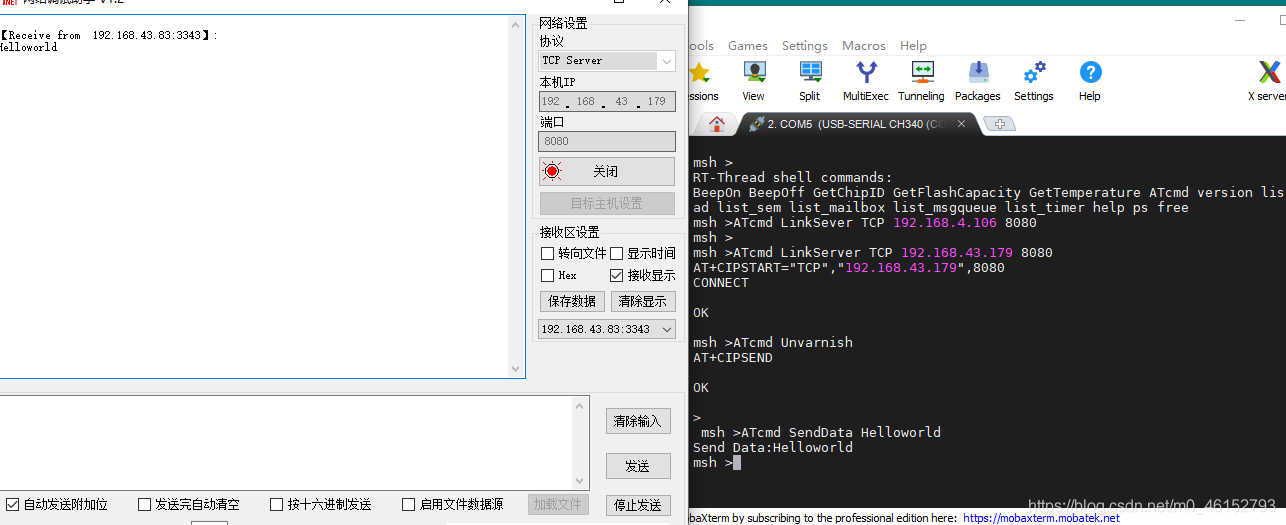This screenshot has width=1286, height=525.
Task: Click the local IP address field
Action: click(607, 102)
